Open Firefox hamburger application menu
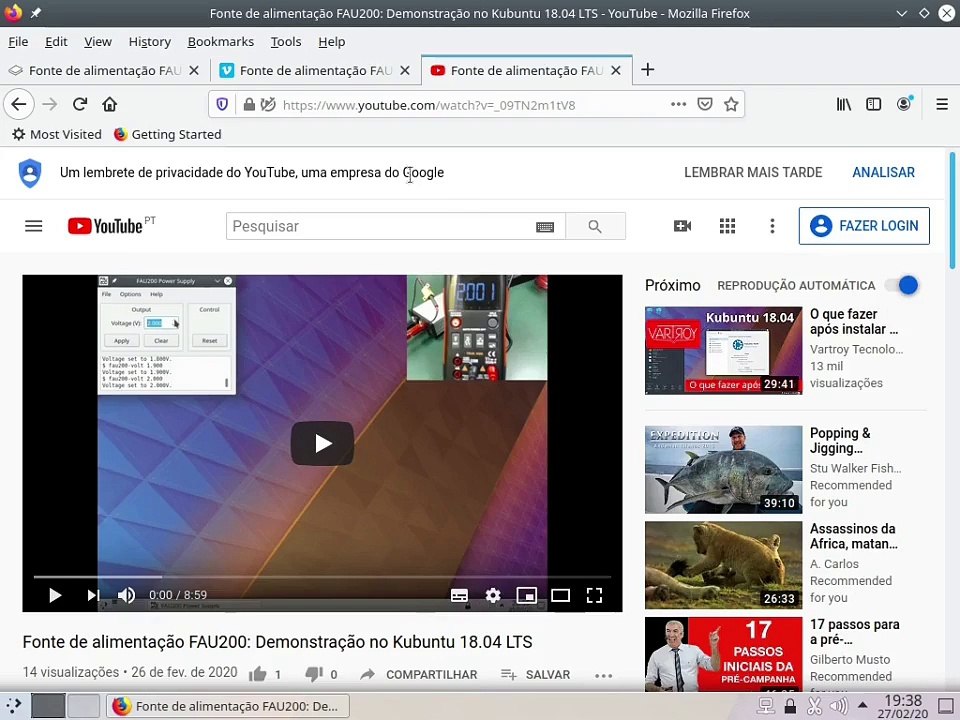Viewport: 960px width, 720px height. (942, 104)
